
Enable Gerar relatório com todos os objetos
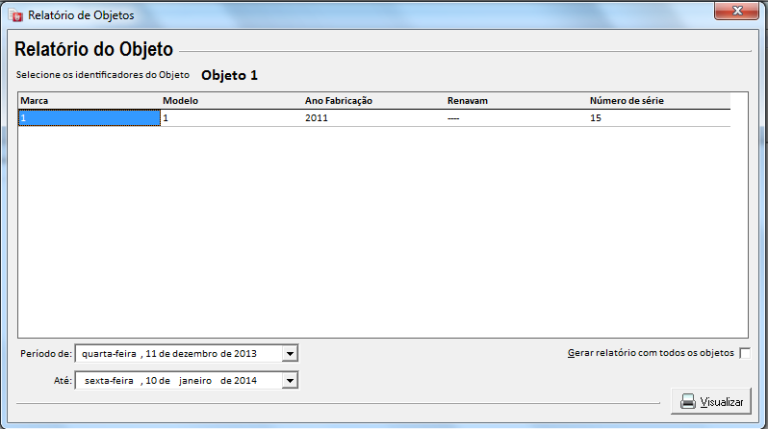coord(744,353)
